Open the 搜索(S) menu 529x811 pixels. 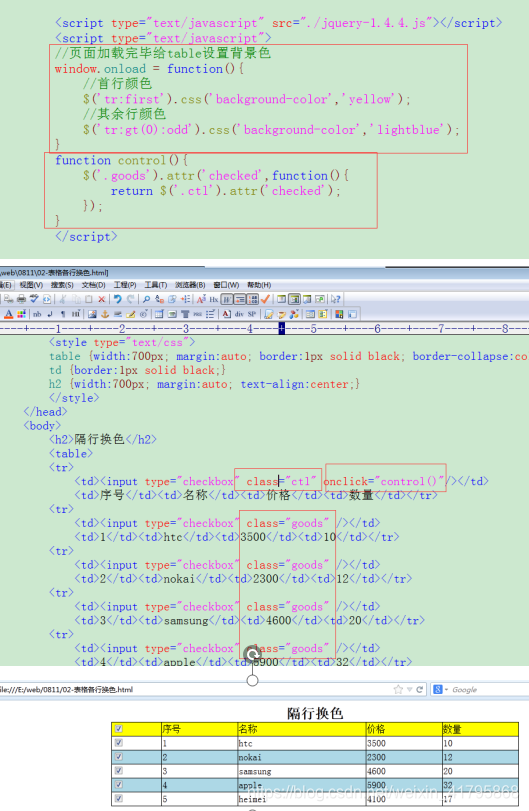[62, 285]
